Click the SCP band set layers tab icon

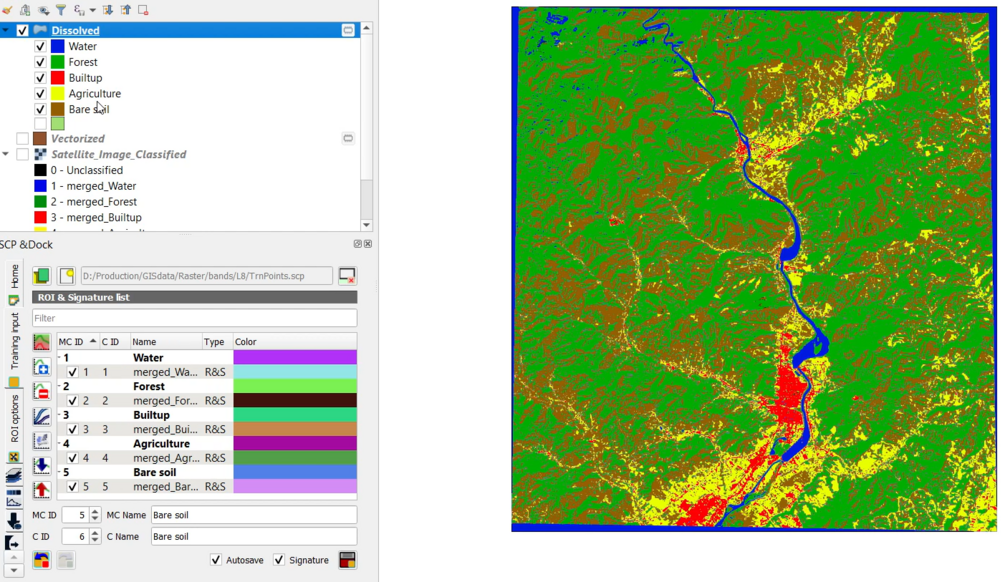(13, 476)
